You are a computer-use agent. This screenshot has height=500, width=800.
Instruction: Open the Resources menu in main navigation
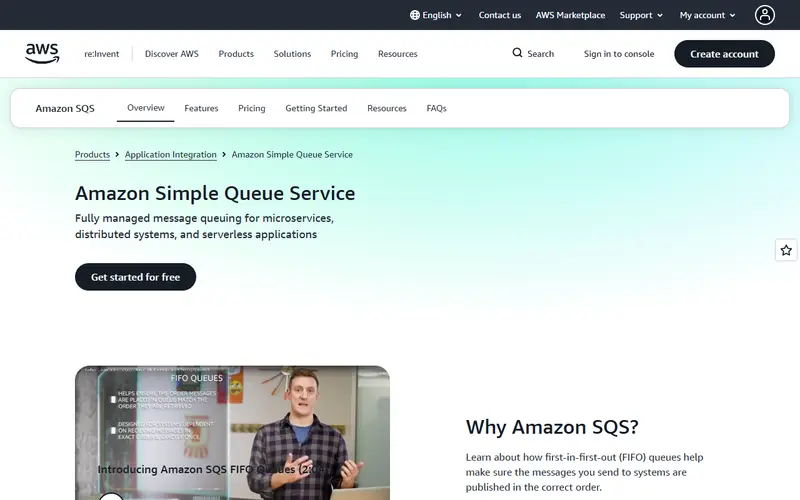pos(397,54)
